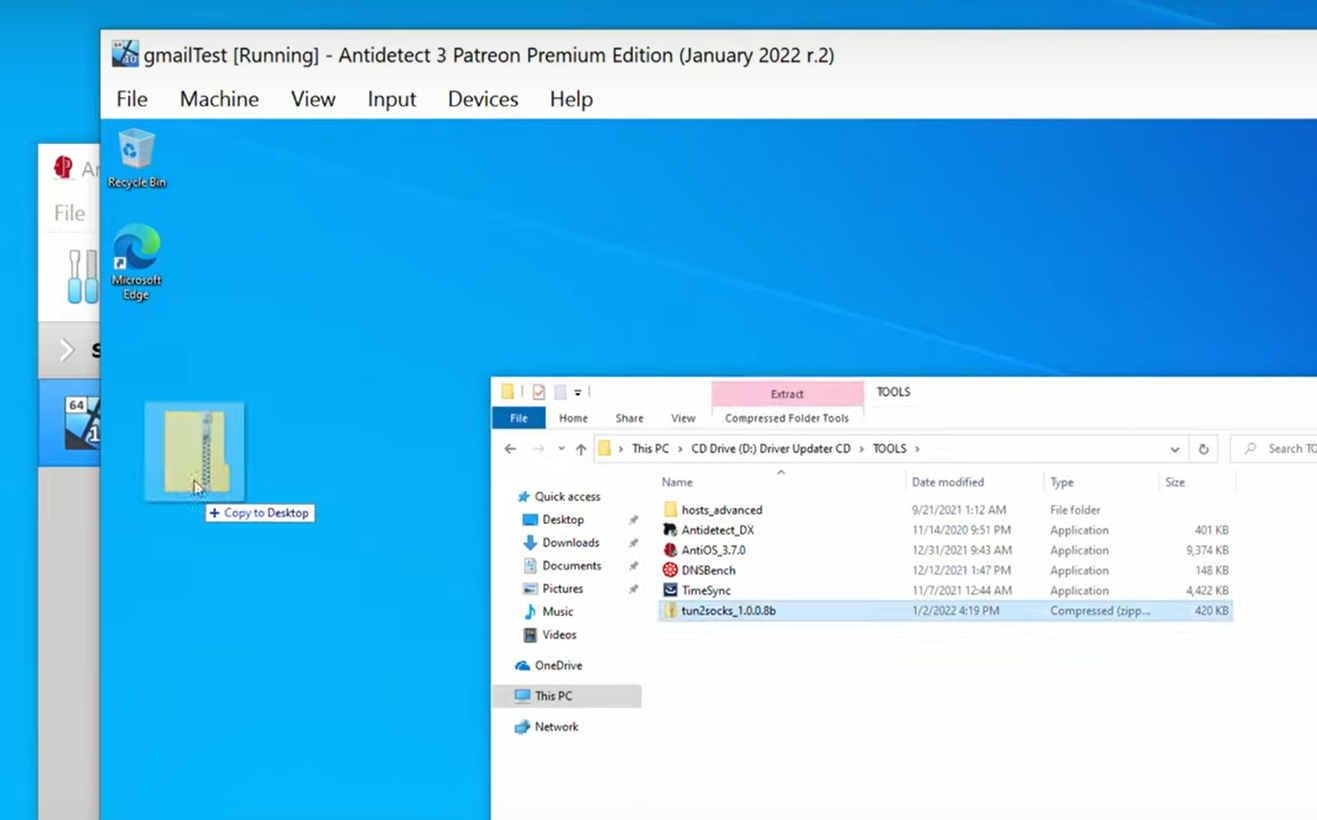Viewport: 1317px width, 820px height.
Task: Expand the chevron after TOOLS breadcrumb
Action: click(917, 449)
